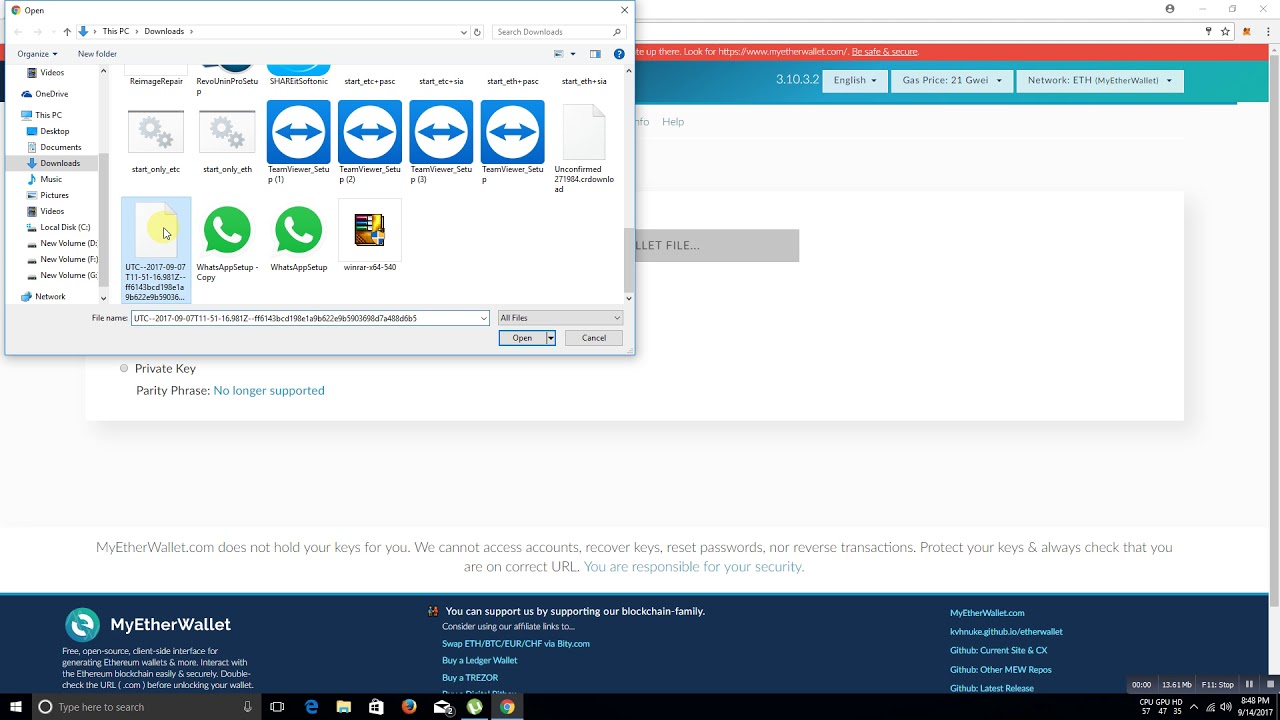The width and height of the screenshot is (1280, 720).
Task: Select the Unconfirmed 271984.crdownload file
Action: tap(584, 148)
